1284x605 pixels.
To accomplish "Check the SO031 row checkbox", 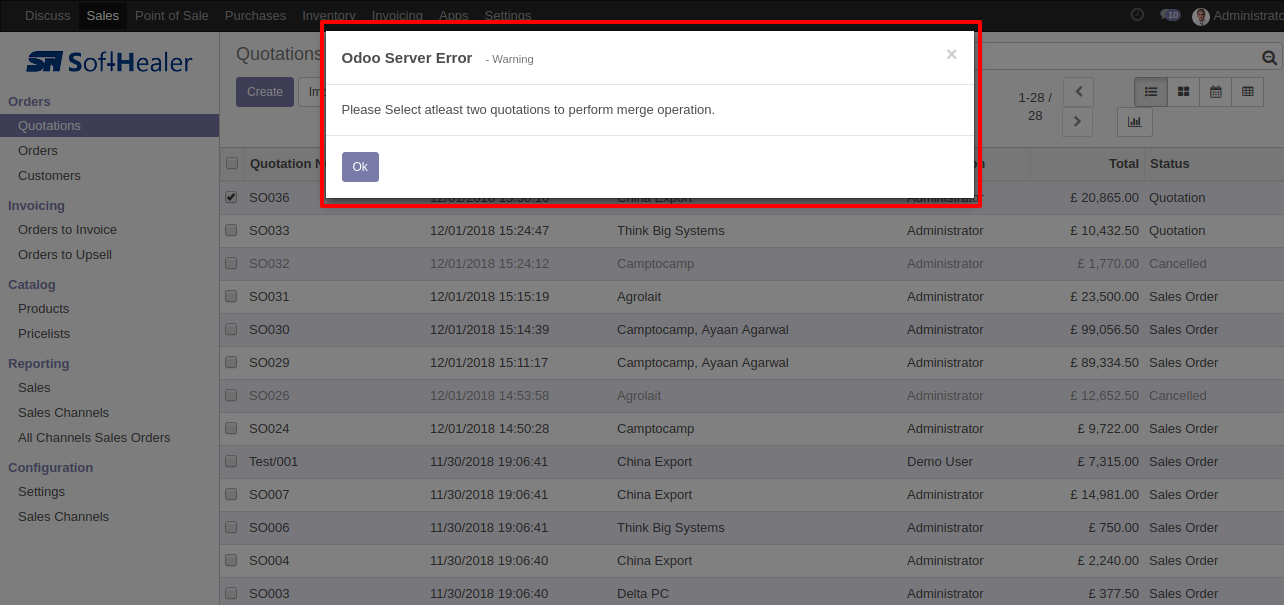I will [231, 296].
